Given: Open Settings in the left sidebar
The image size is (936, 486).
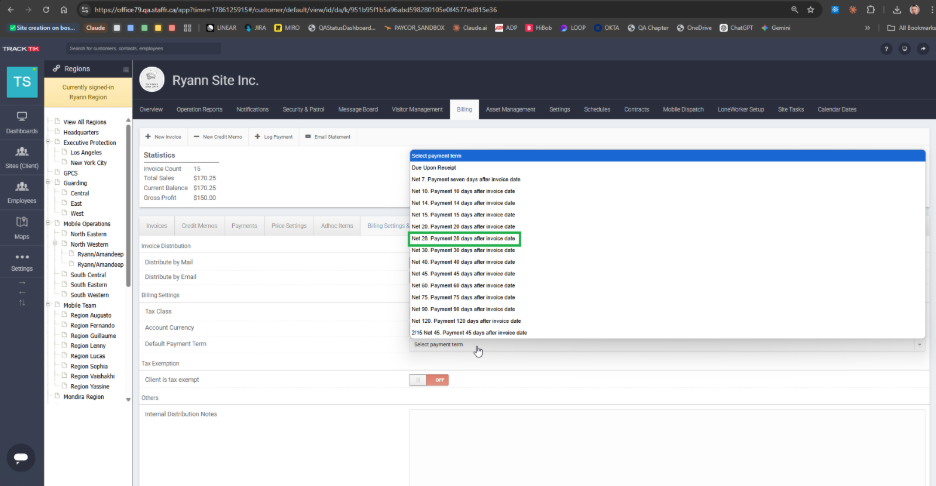Looking at the screenshot, I should click(22, 262).
